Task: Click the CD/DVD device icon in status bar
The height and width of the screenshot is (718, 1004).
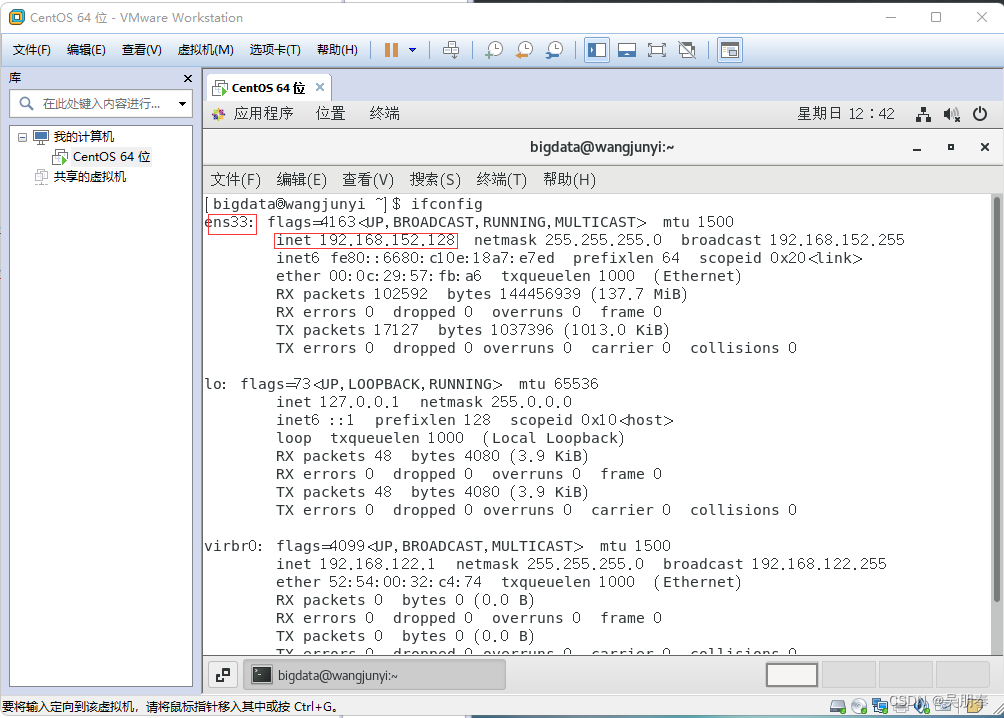Action: [x=859, y=706]
